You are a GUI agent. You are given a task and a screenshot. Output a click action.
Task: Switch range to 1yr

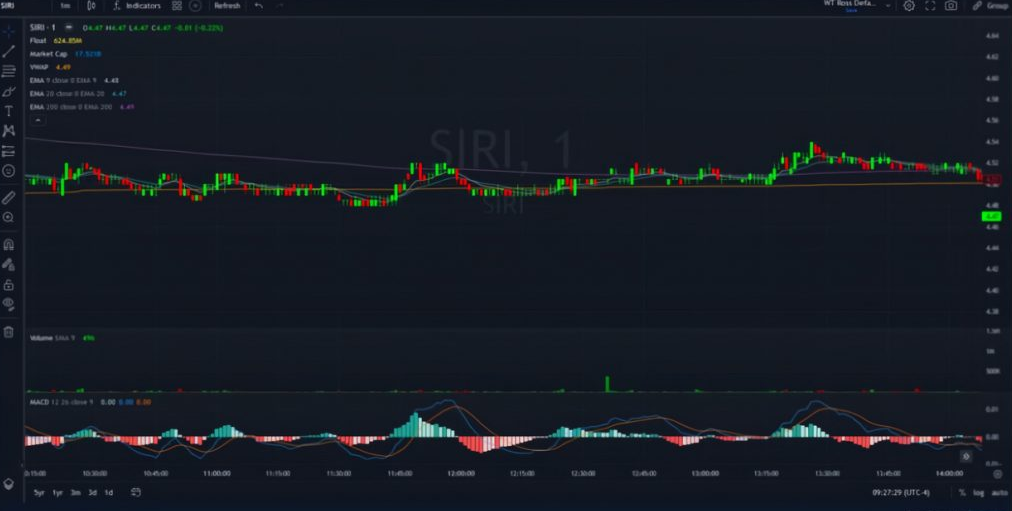57,493
